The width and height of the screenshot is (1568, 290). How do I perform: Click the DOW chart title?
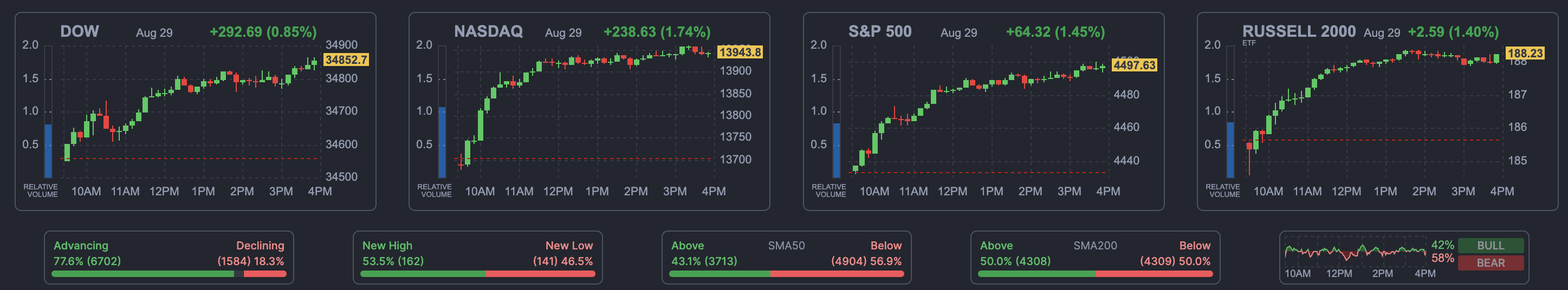pos(79,31)
